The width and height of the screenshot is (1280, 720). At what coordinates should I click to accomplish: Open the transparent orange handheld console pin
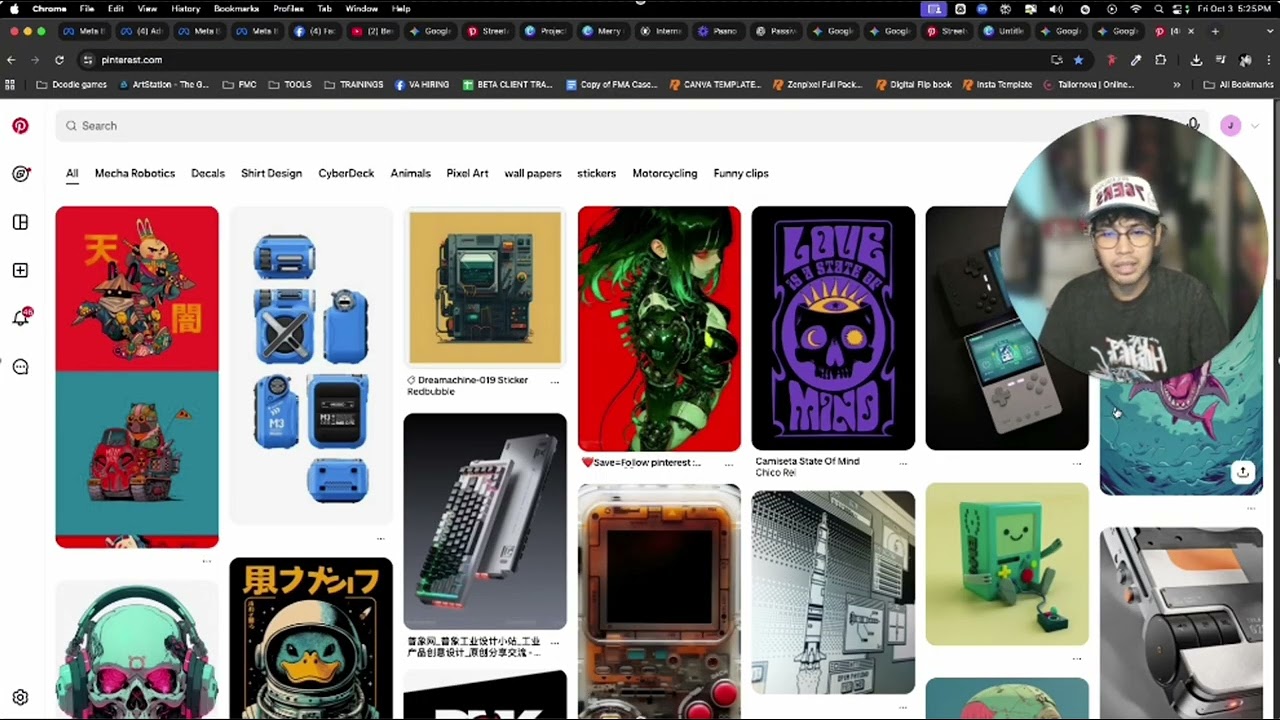[659, 602]
